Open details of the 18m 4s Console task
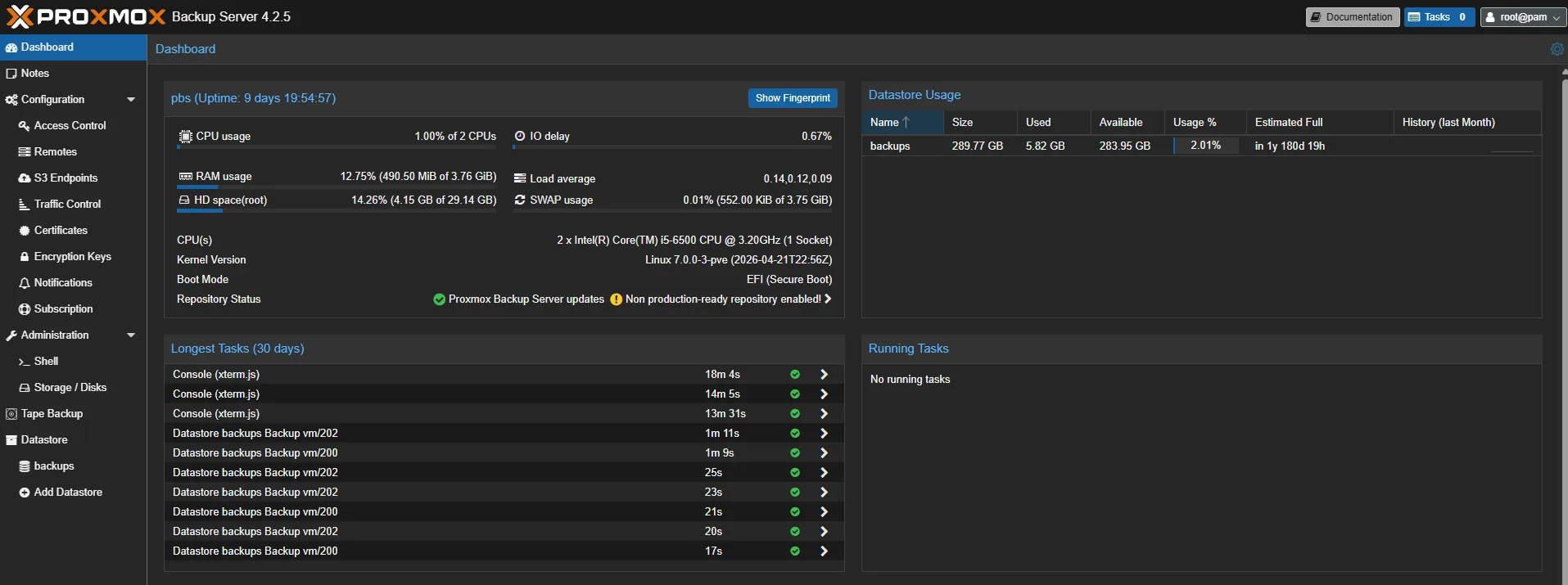Viewport: 1568px width, 585px height. tap(824, 375)
